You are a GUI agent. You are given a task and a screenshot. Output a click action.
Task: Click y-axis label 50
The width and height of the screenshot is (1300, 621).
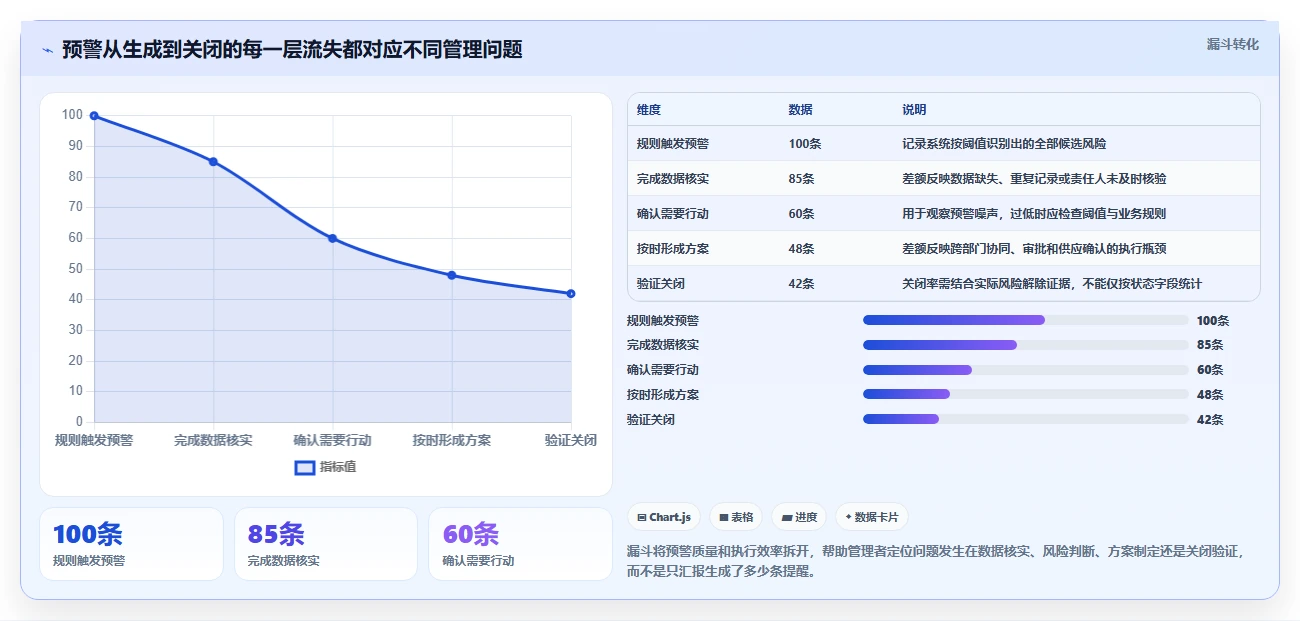(x=75, y=268)
